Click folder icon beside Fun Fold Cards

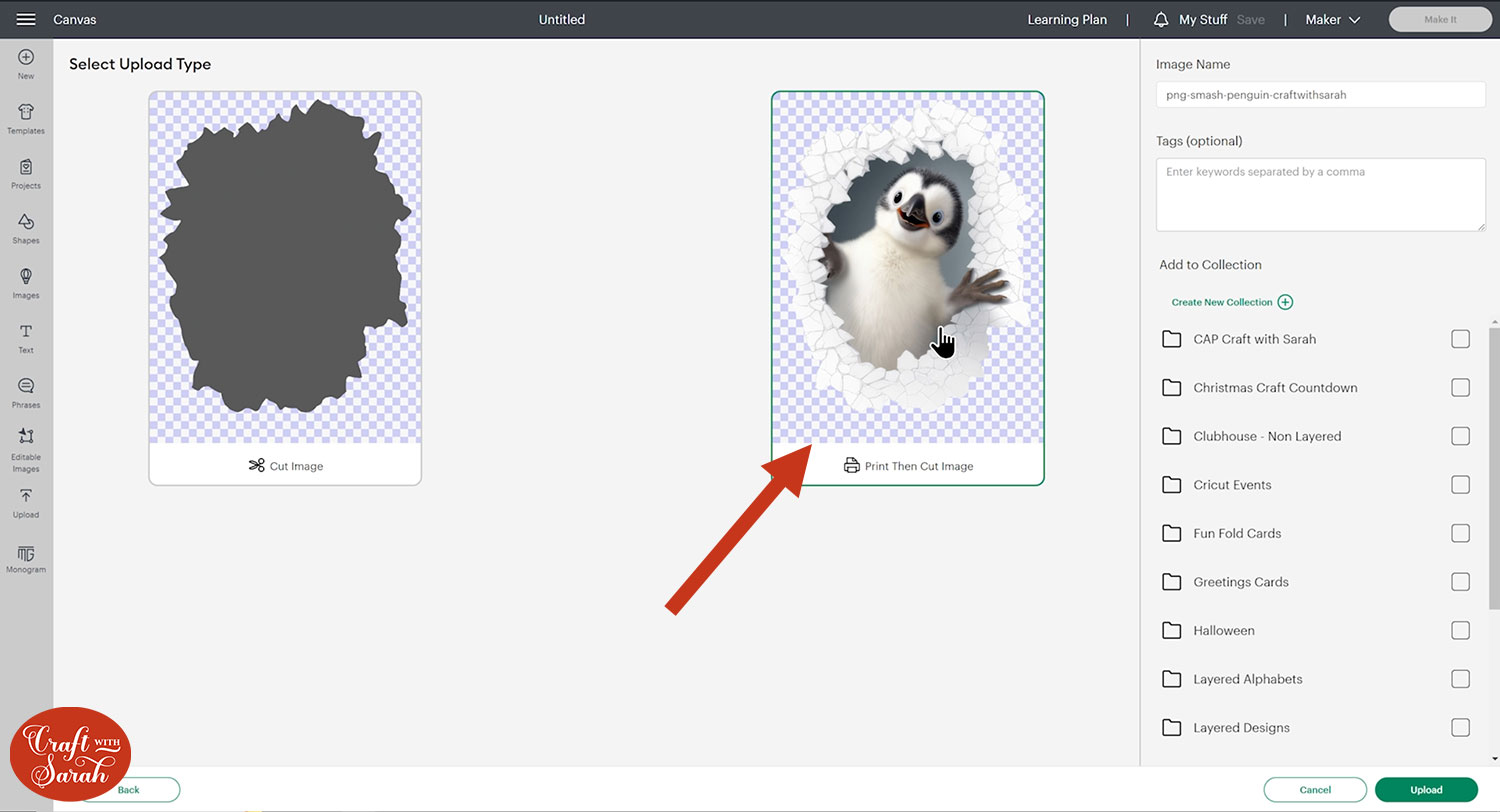coord(1172,533)
